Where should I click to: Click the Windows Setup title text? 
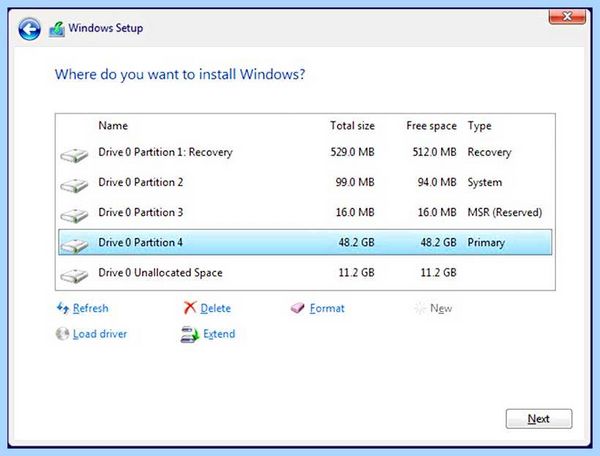pyautogui.click(x=106, y=28)
